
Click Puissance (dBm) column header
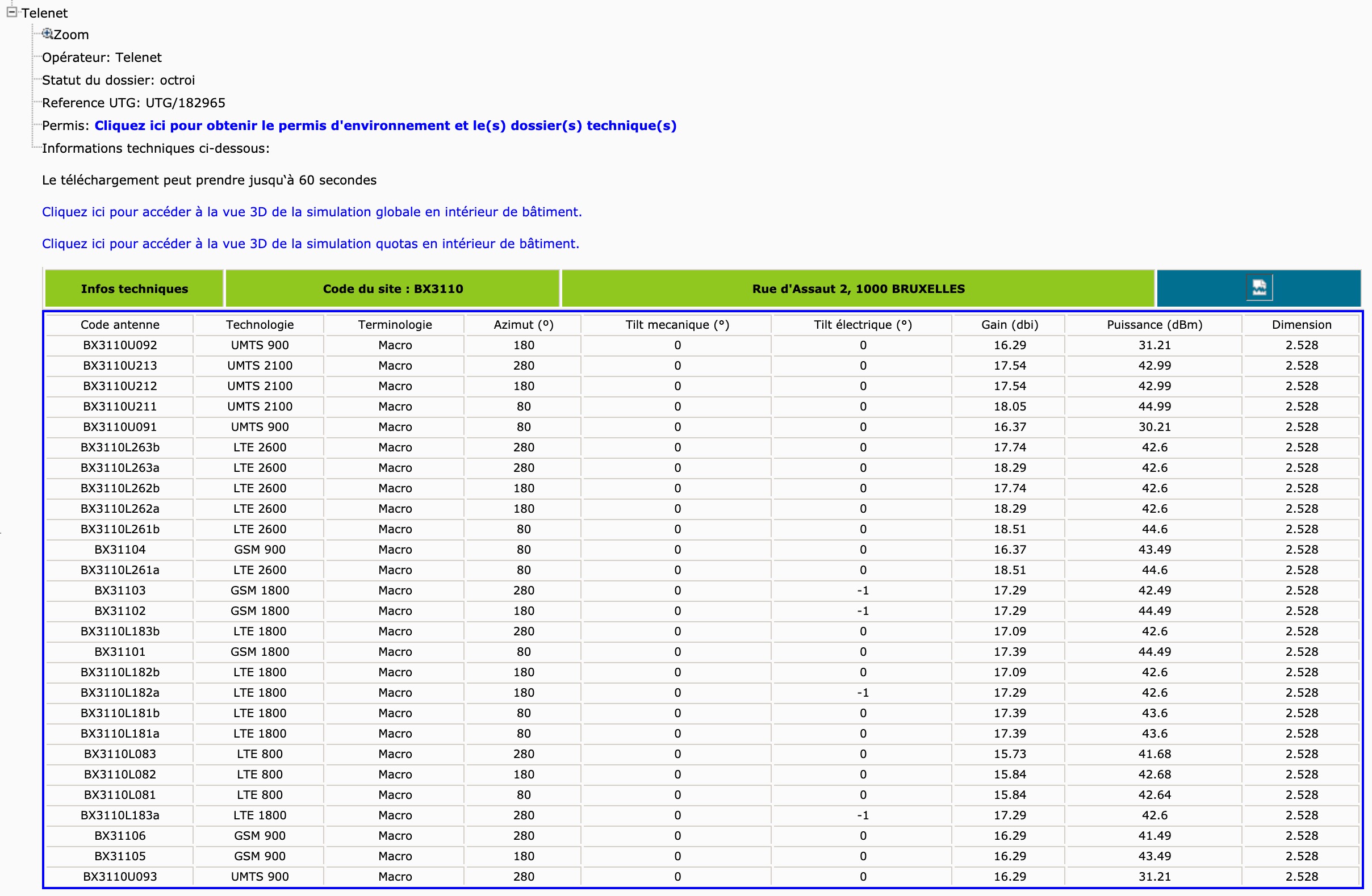point(1154,325)
